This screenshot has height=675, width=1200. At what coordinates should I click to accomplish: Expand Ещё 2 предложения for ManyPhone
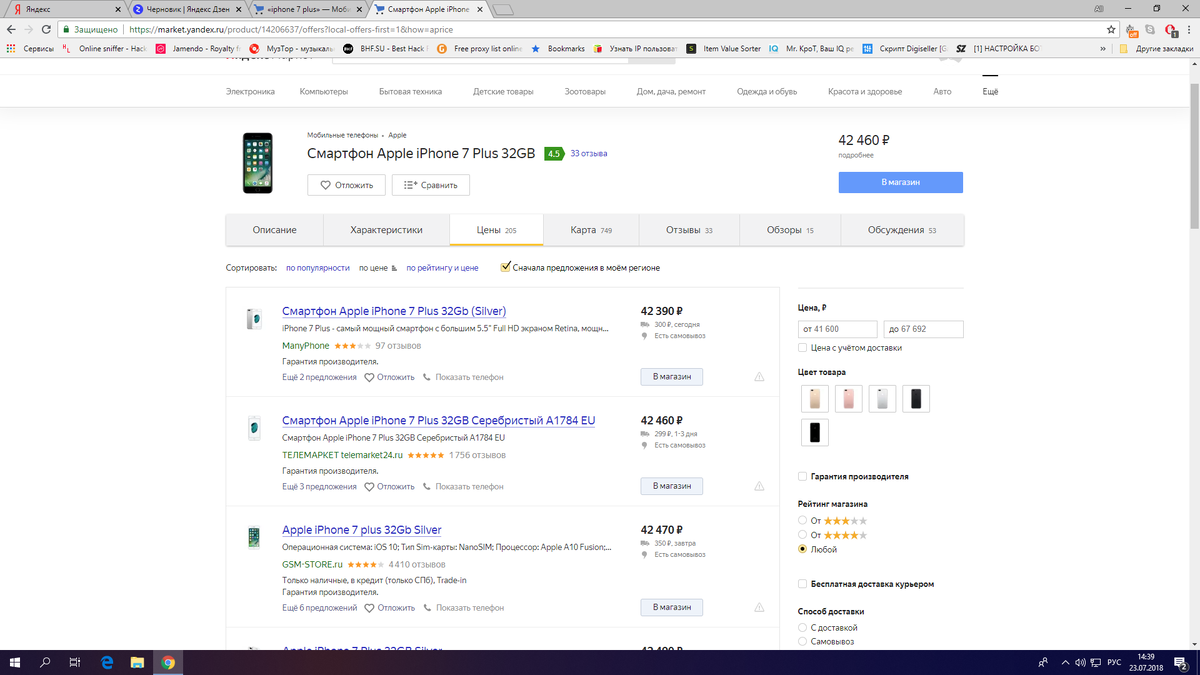(319, 377)
